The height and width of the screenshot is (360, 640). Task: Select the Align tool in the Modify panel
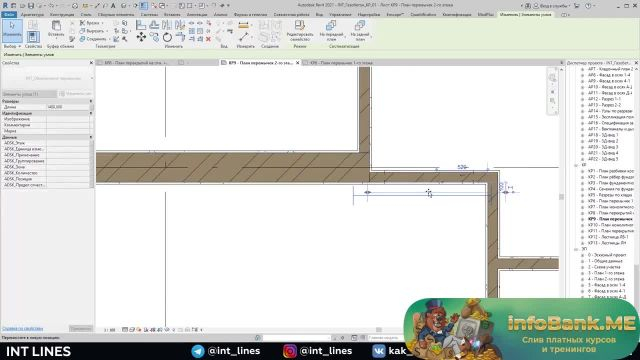141,25
